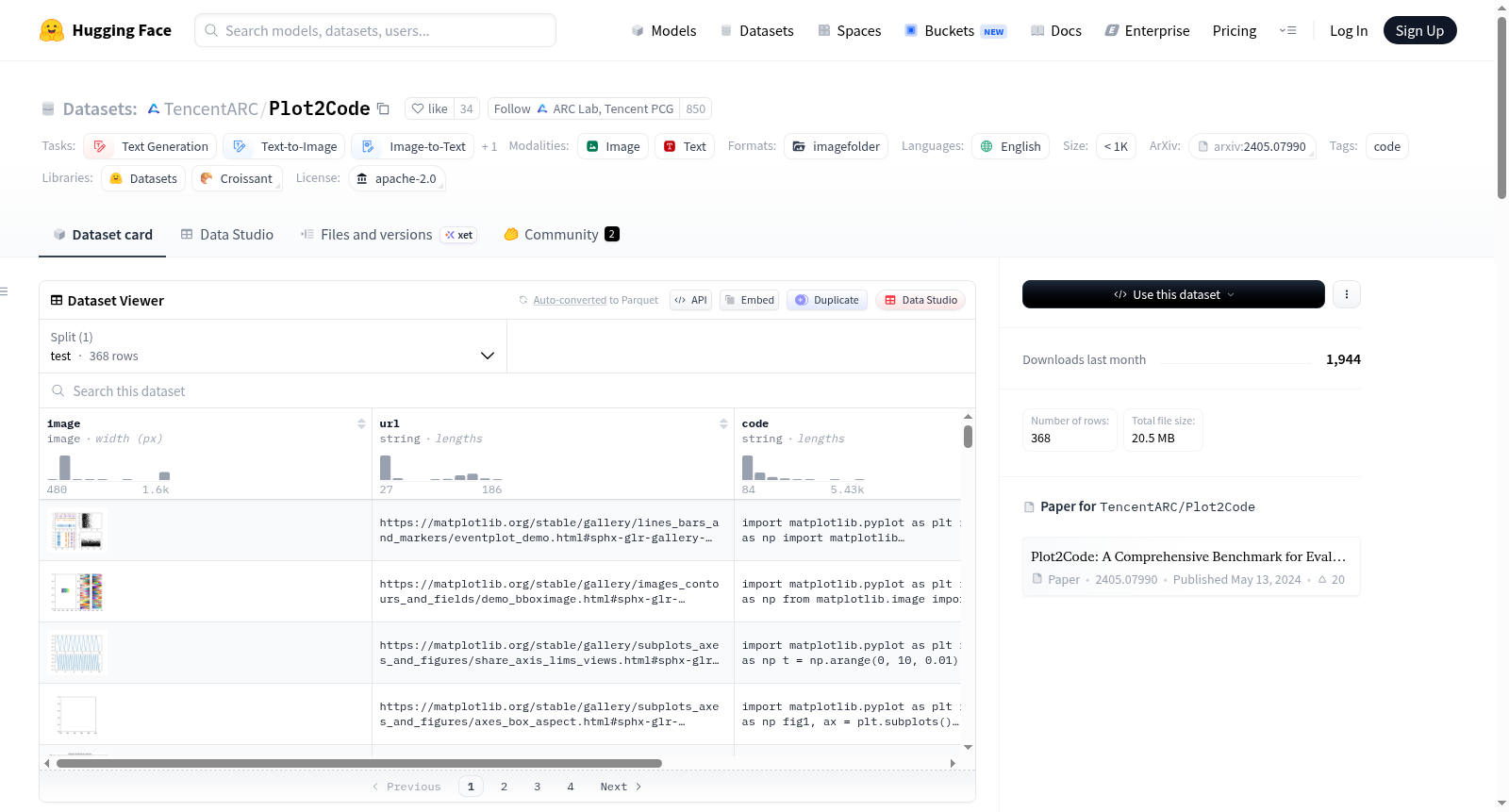Click the image width histogram
Image resolution: width=1509 pixels, height=812 pixels.
point(108,468)
